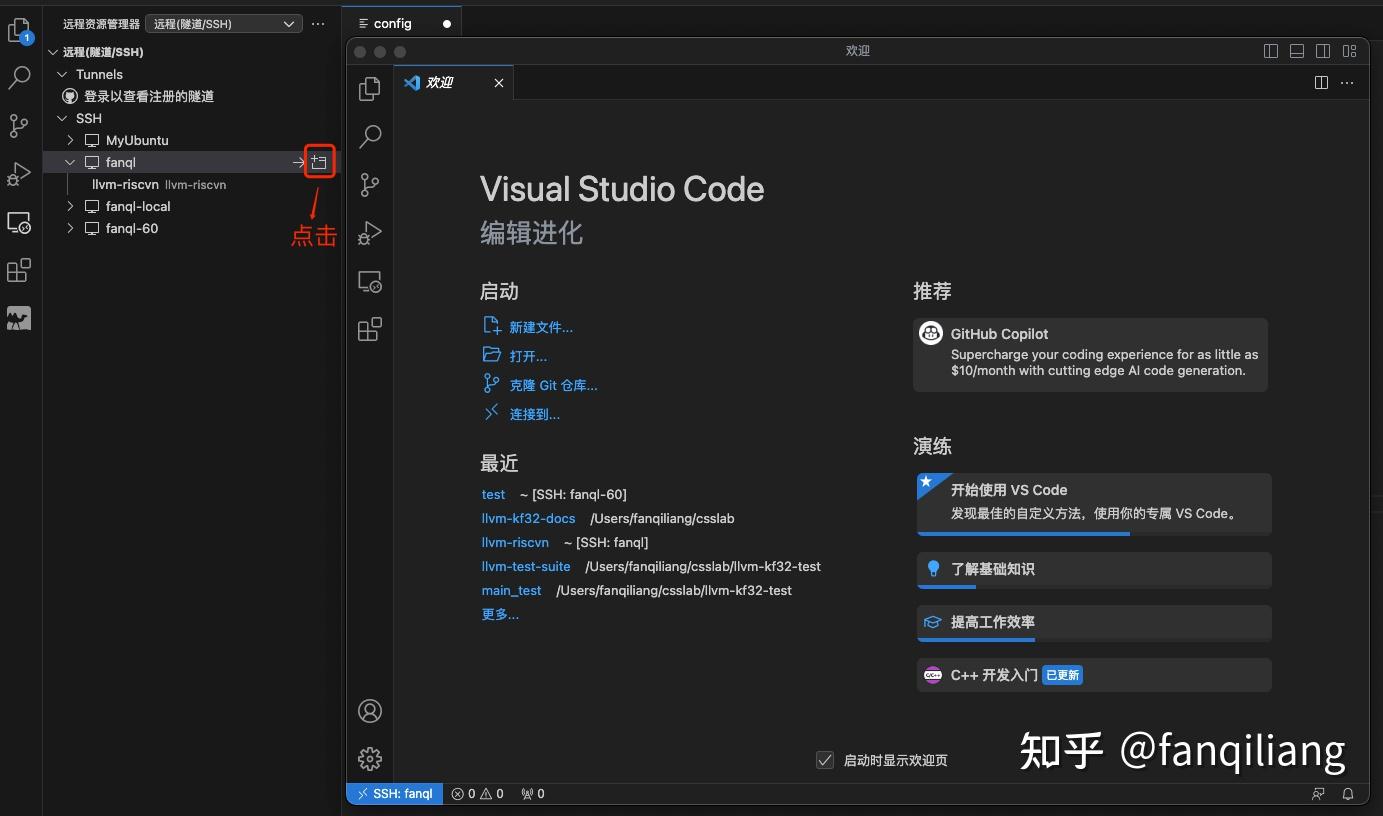Connect fanql in a new window
Screen dimensions: 1383x816
coord(319,162)
